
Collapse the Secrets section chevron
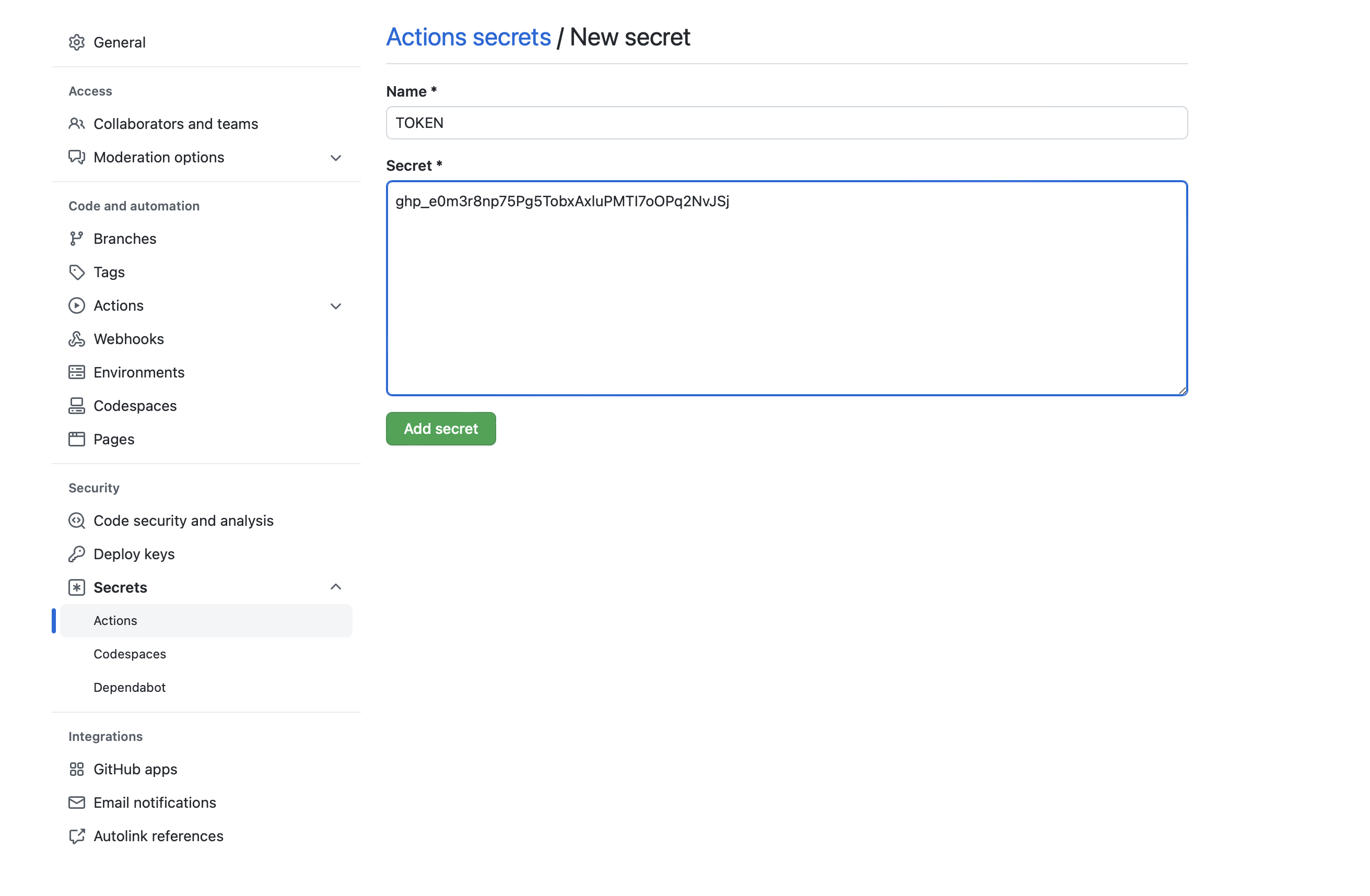[336, 587]
